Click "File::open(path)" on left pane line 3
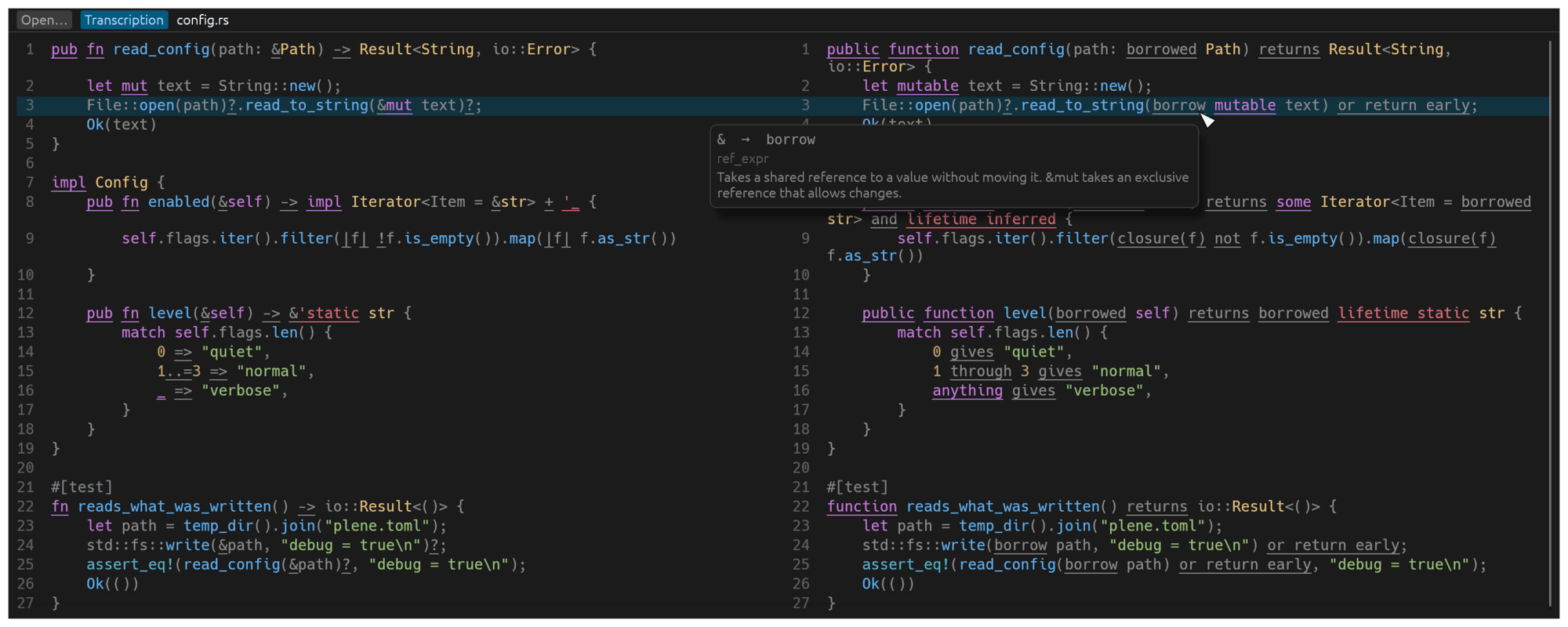The height and width of the screenshot is (627, 1568). coord(157,105)
